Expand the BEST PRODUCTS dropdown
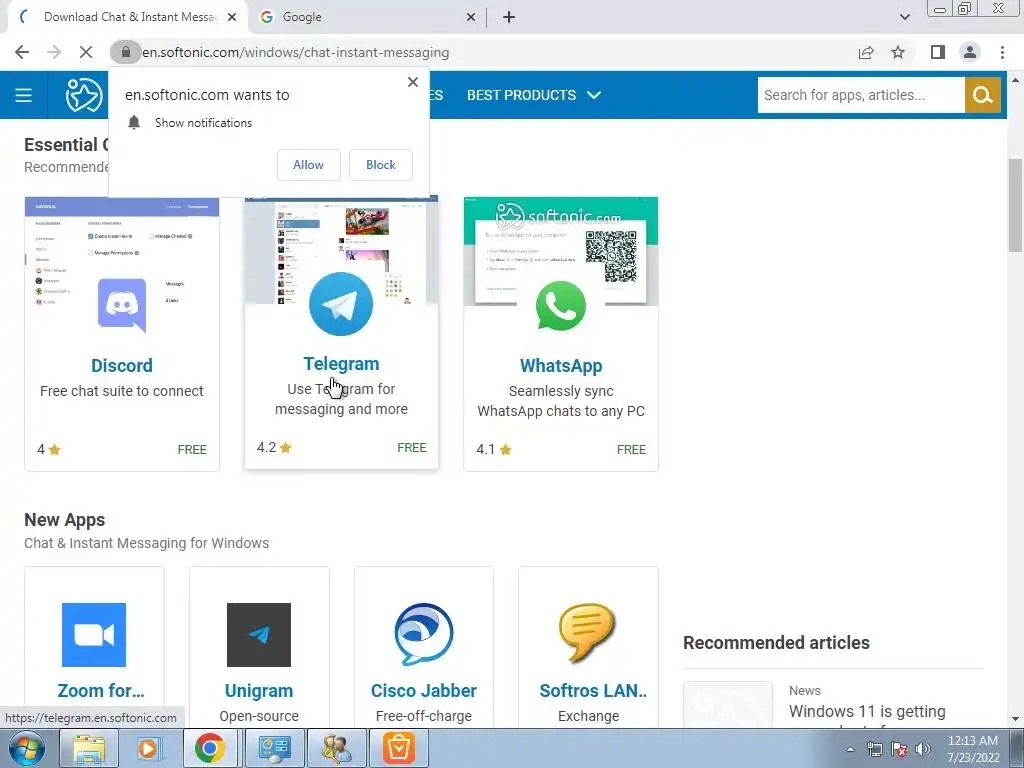The image size is (1024, 768). point(534,95)
